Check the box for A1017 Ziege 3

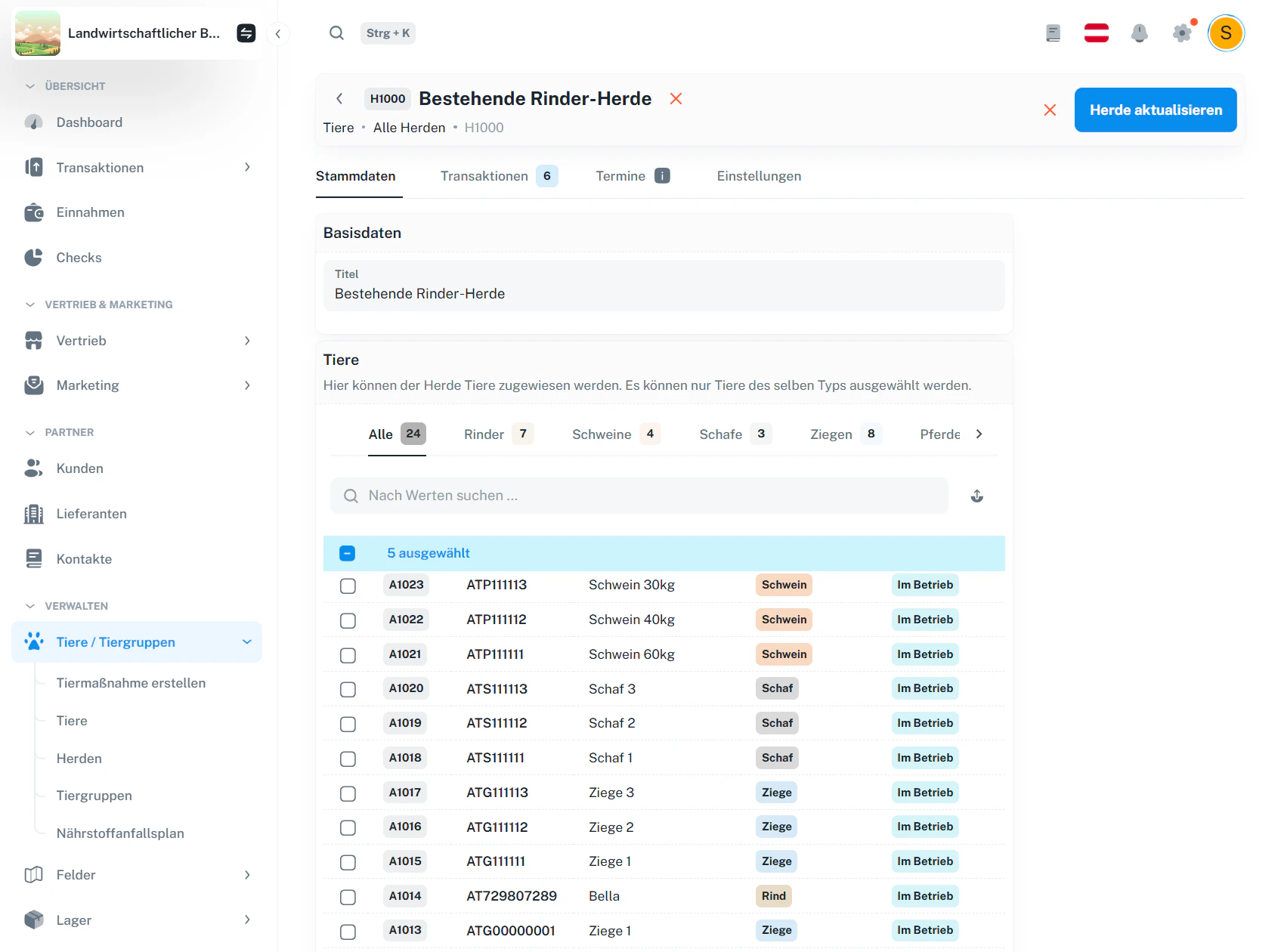pyautogui.click(x=348, y=793)
